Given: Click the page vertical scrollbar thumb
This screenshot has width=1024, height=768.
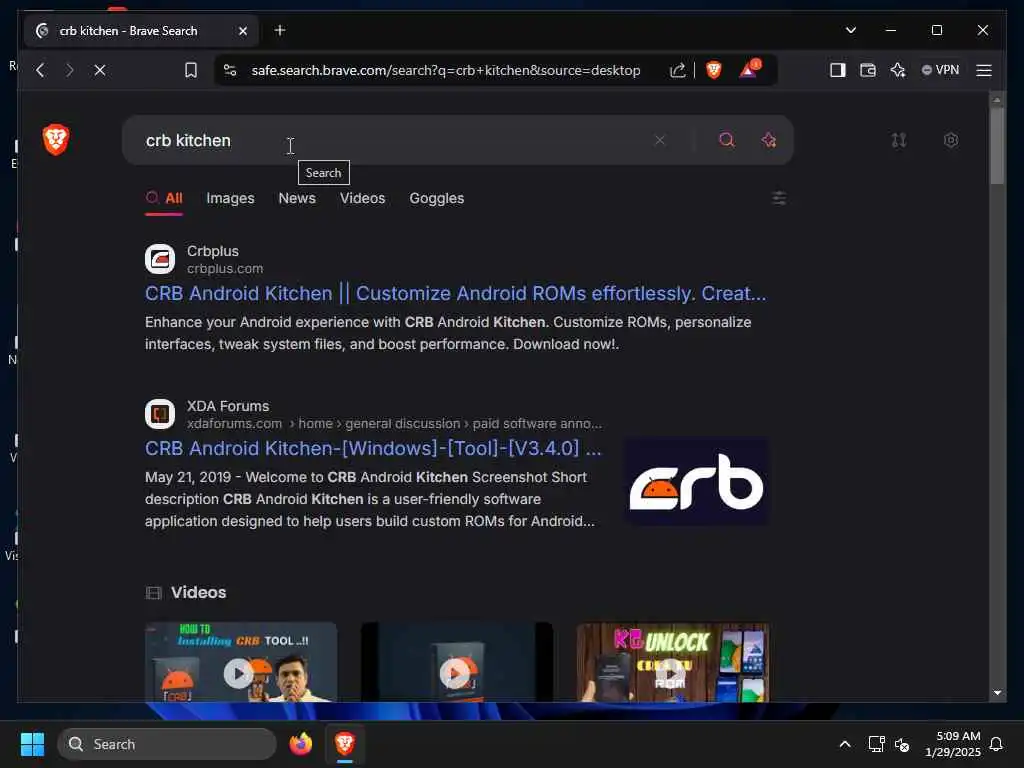Looking at the screenshot, I should tap(997, 146).
